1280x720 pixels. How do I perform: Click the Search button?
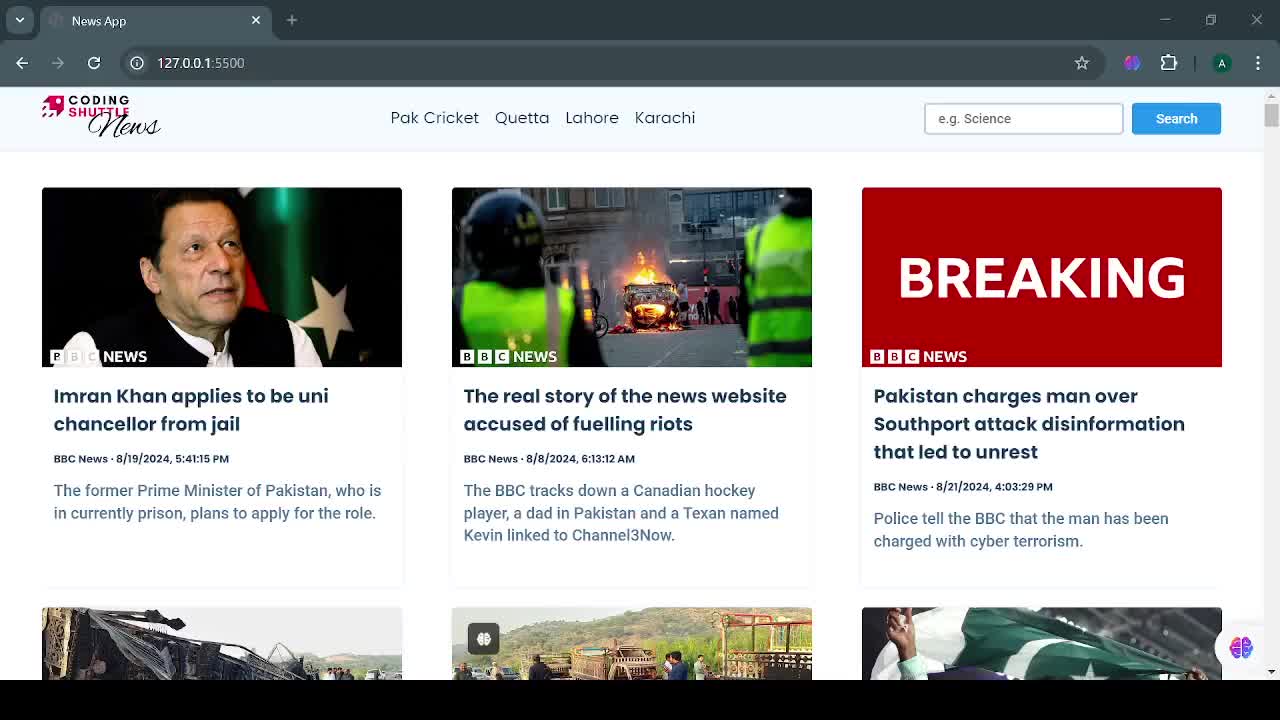1176,119
